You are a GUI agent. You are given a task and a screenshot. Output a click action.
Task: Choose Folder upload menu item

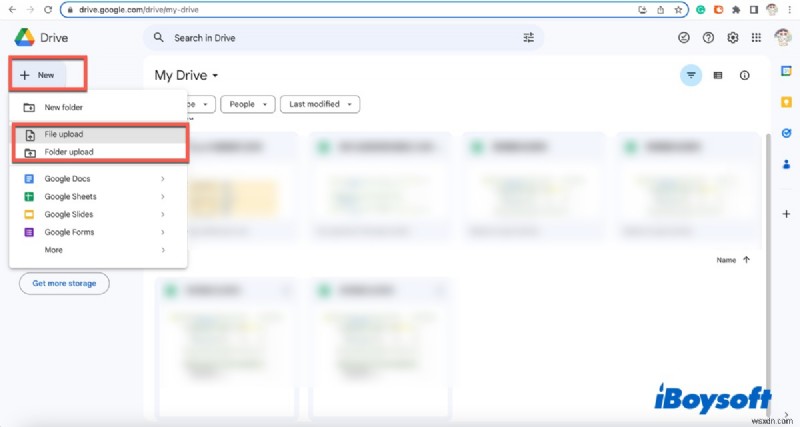click(98, 152)
